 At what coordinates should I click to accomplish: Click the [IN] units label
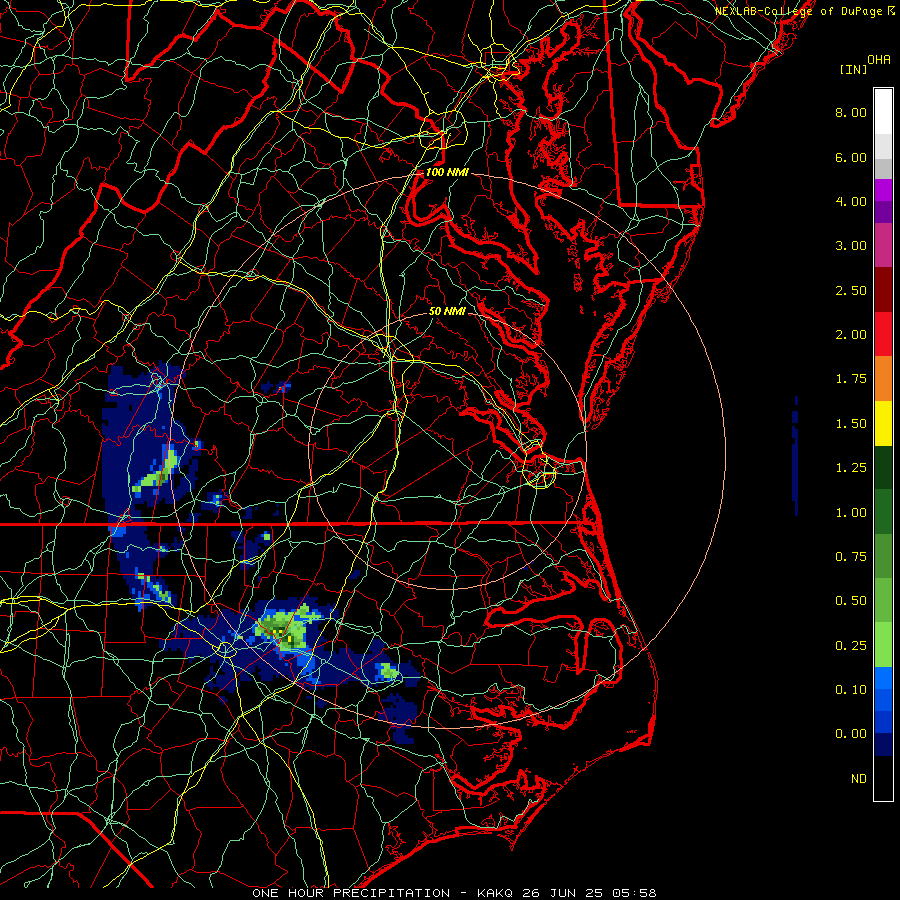pos(853,69)
